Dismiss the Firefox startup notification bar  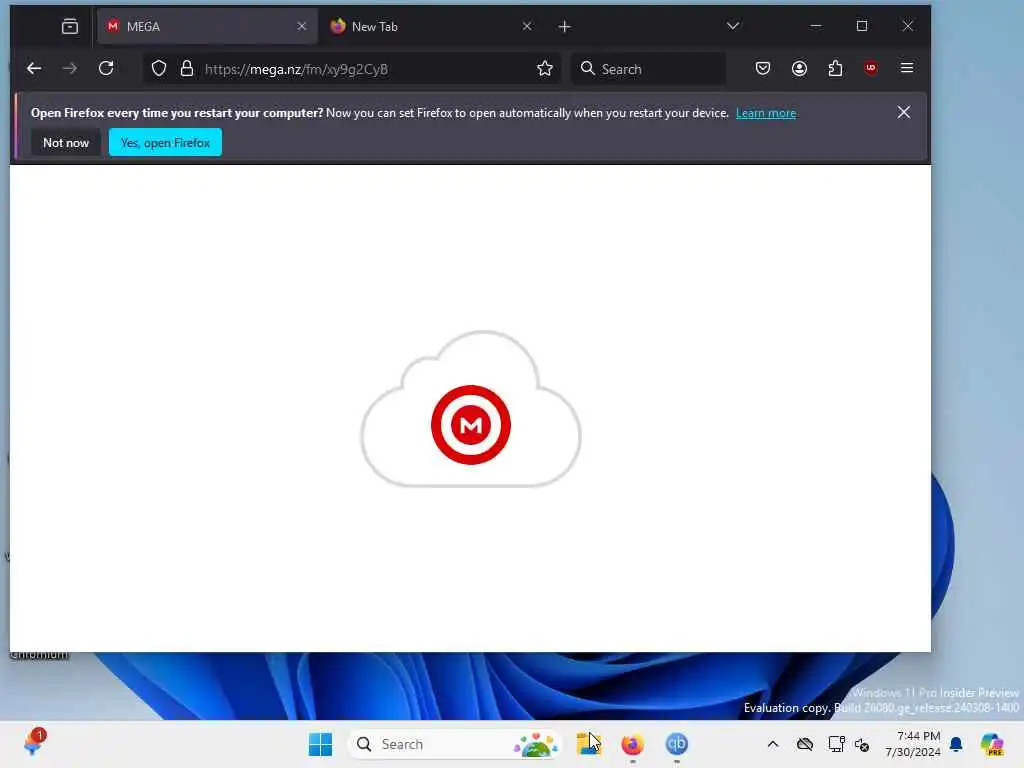tap(904, 112)
